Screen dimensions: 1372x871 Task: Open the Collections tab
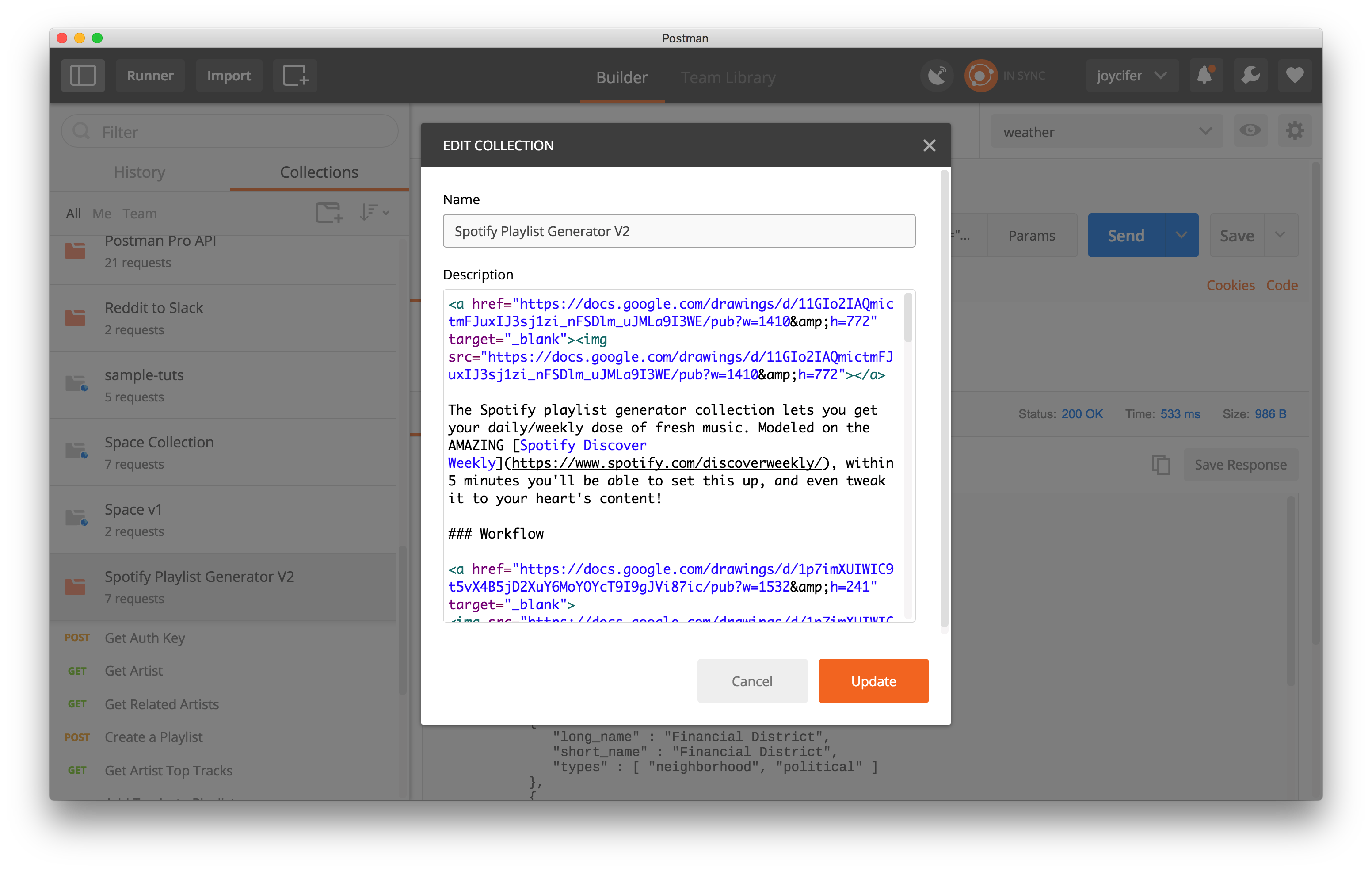pos(319,172)
